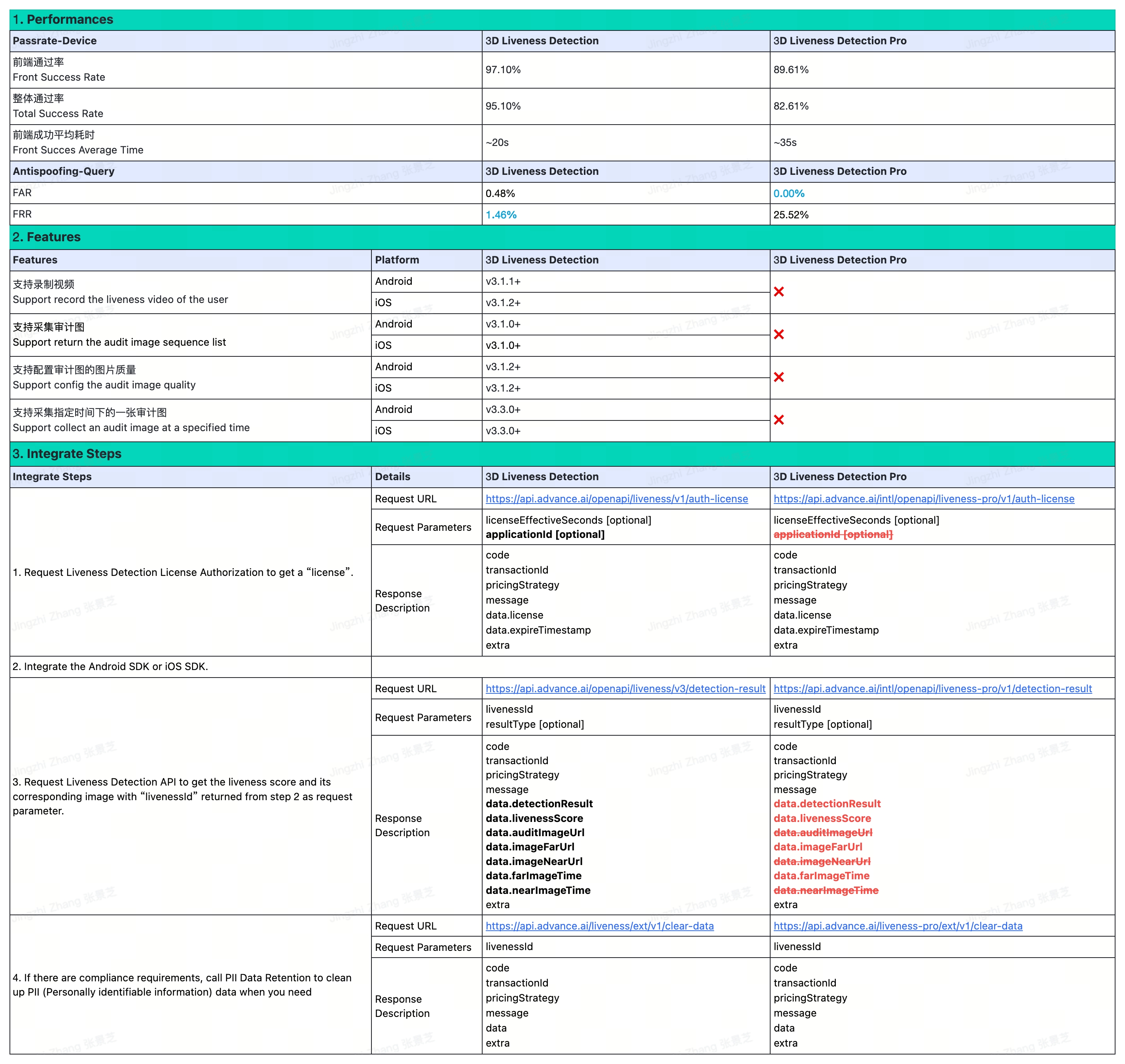Click red X for record liveness video row
The width and height of the screenshot is (1125, 1064).
coord(778,292)
